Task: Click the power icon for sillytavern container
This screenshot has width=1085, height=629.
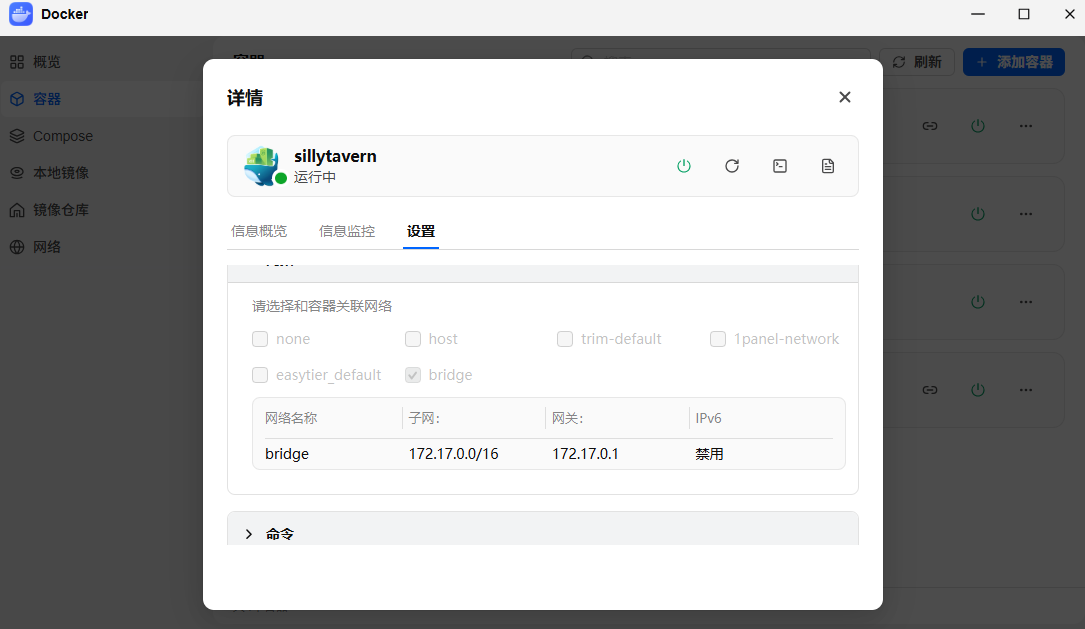Action: click(x=684, y=166)
